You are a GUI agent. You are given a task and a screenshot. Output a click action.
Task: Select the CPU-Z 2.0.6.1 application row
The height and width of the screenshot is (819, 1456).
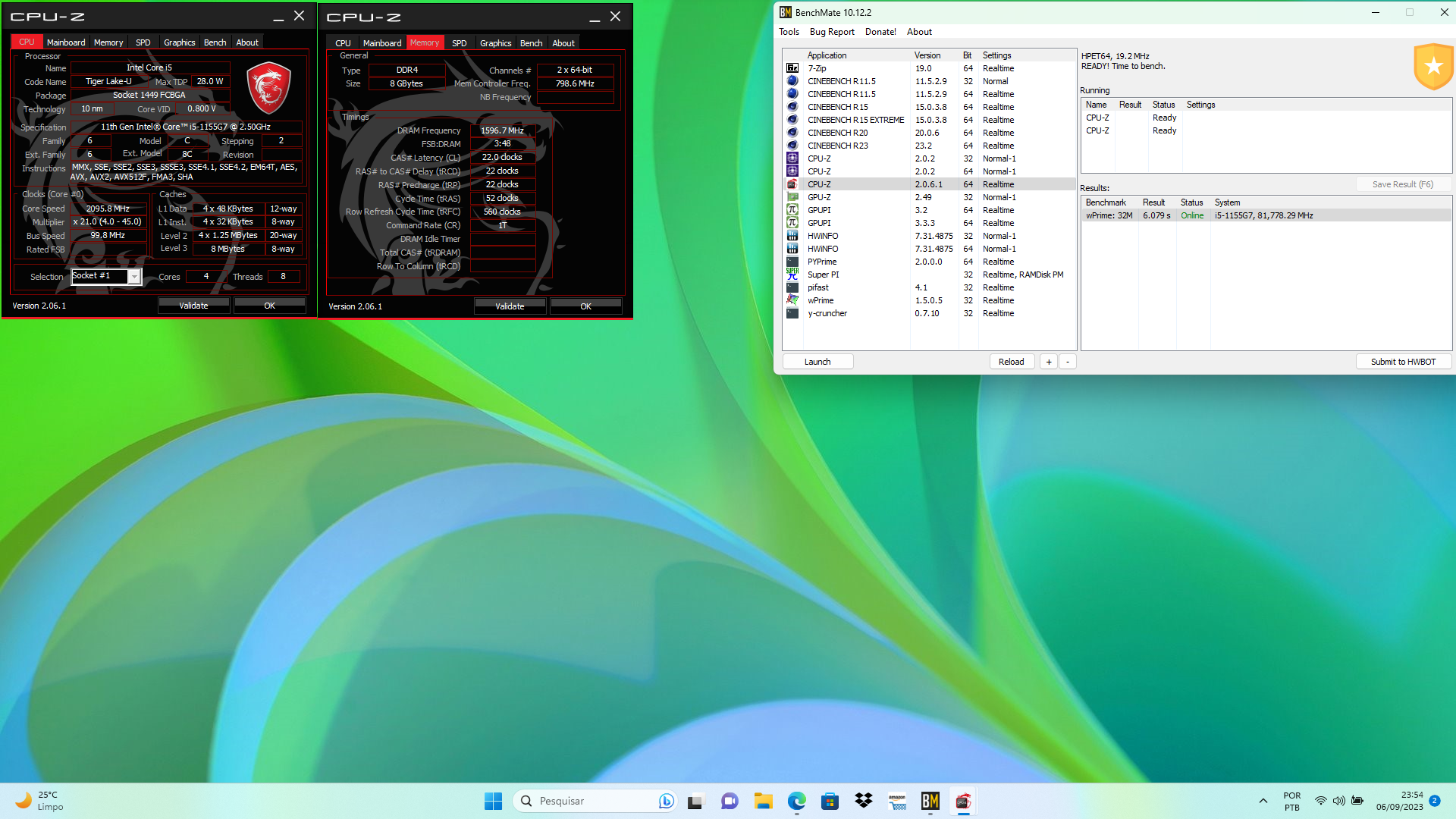929,184
